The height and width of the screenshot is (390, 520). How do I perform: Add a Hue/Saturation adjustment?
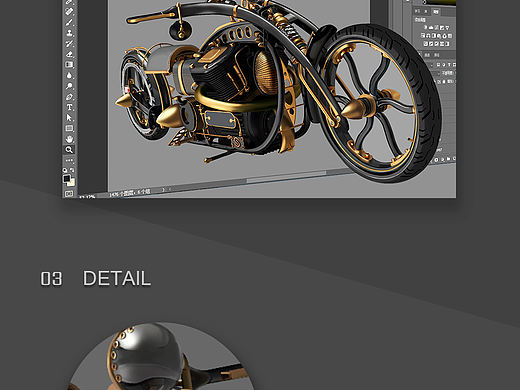(x=423, y=36)
